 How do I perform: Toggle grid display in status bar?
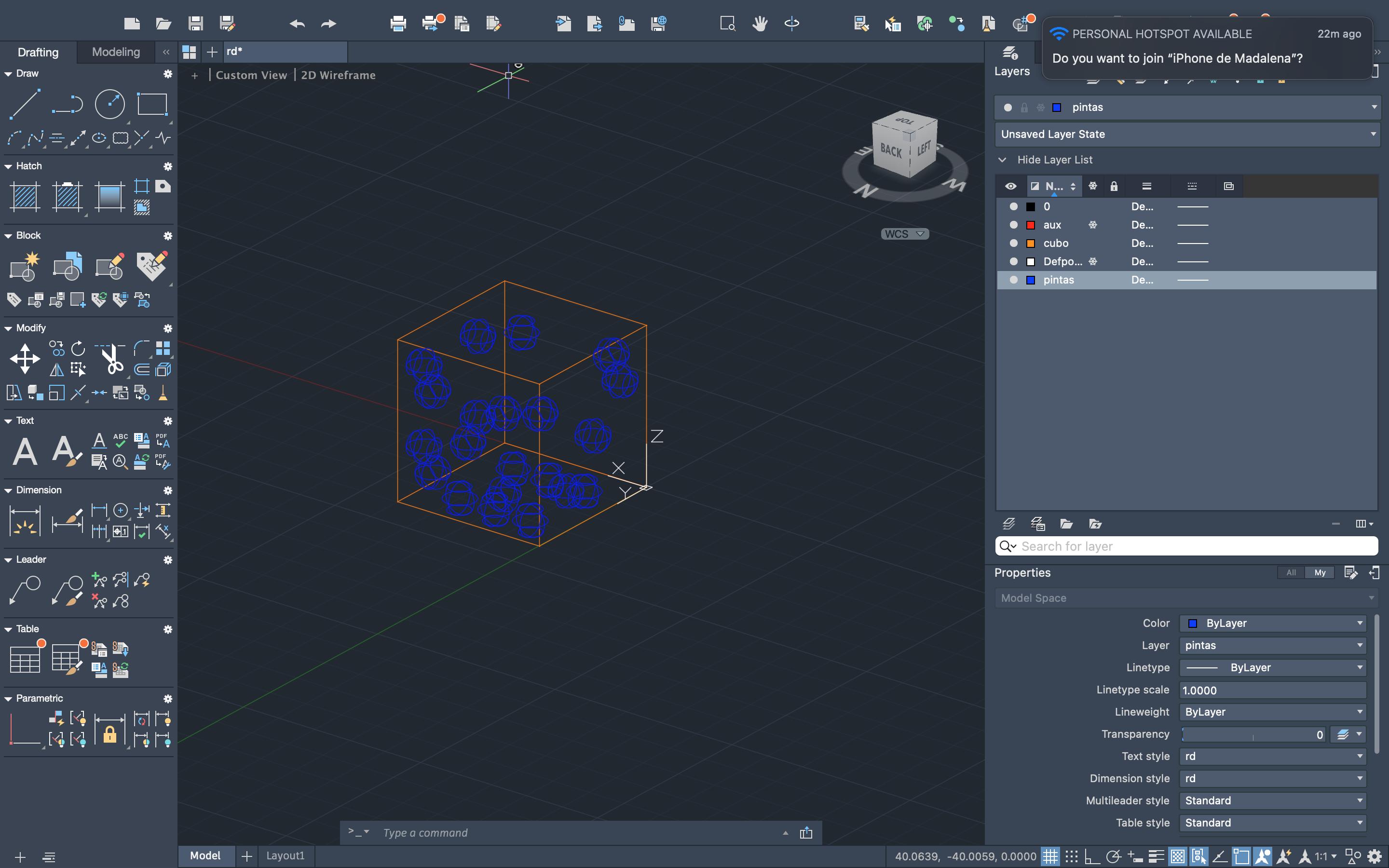[x=1050, y=856]
